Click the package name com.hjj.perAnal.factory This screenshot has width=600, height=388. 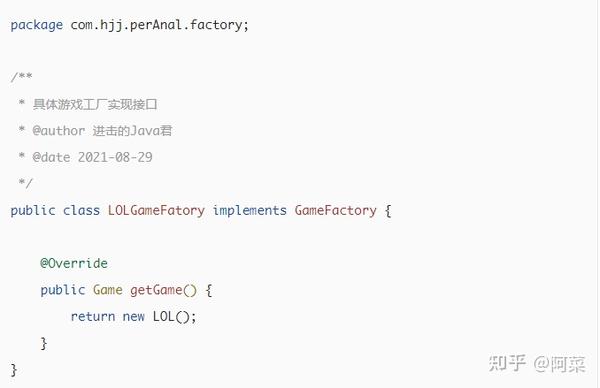[x=160, y=25]
